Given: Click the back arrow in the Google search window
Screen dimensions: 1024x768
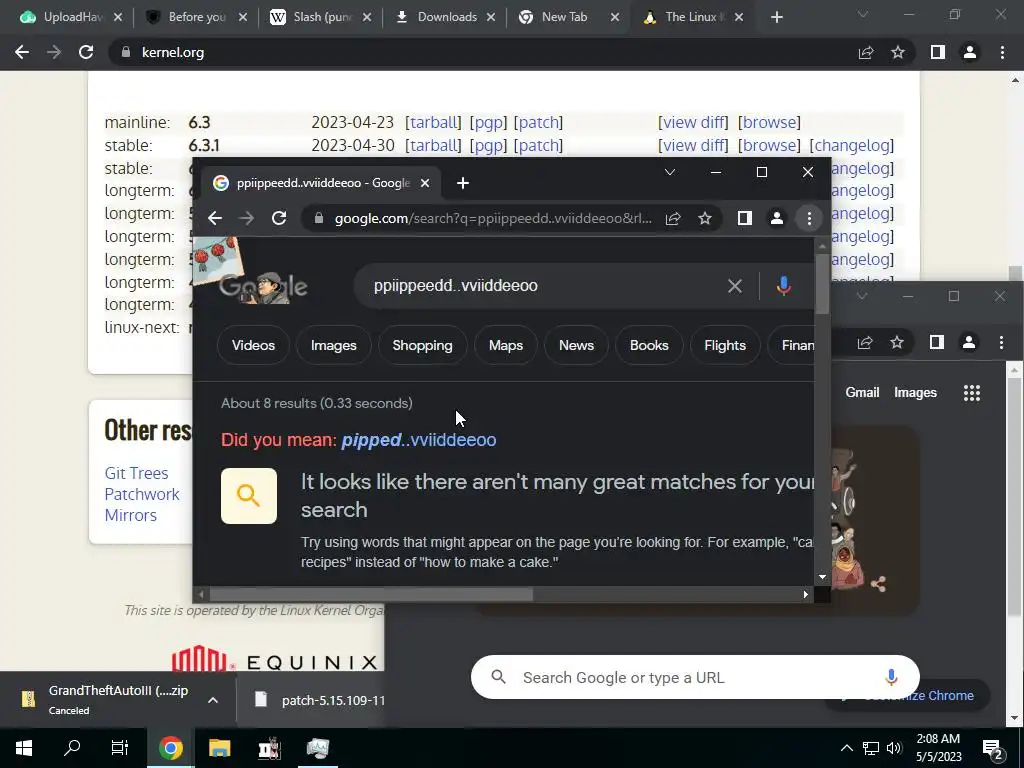Looking at the screenshot, I should click(x=215, y=218).
